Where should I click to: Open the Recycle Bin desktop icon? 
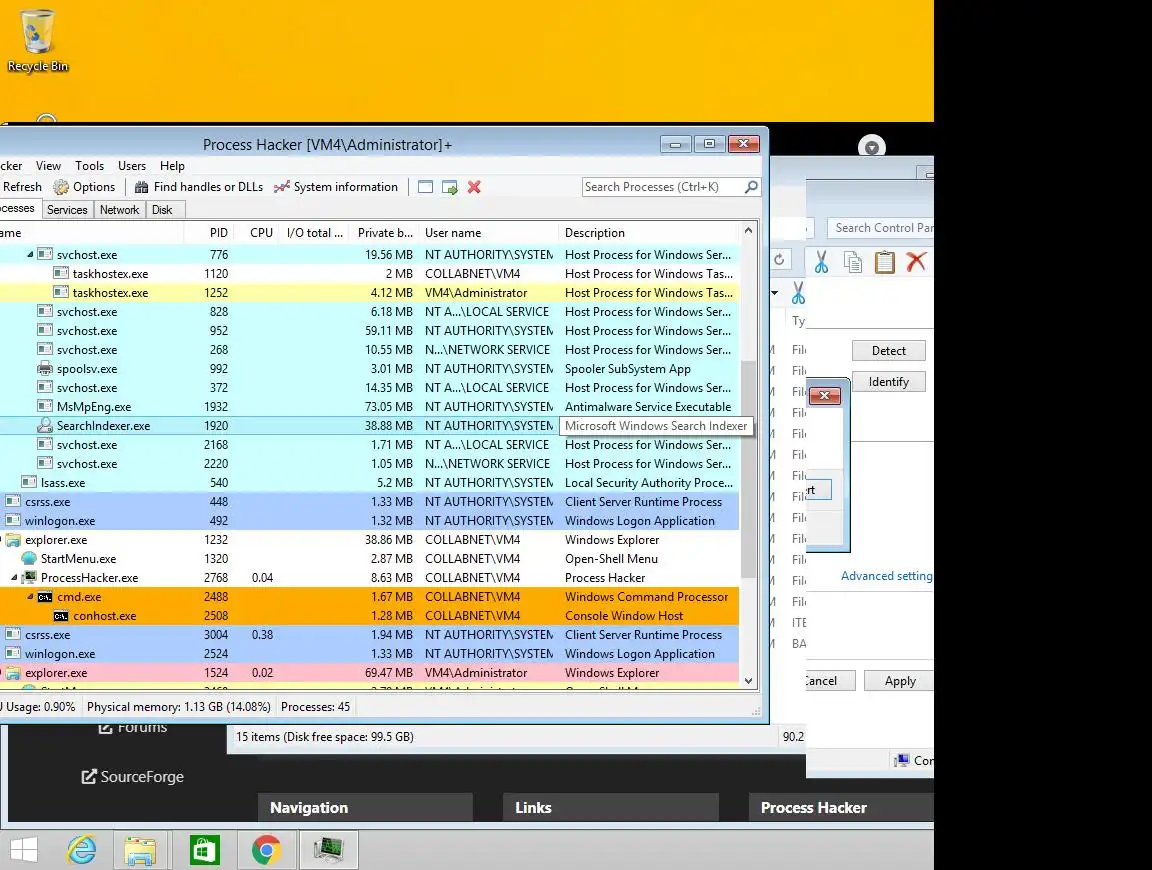tap(37, 41)
